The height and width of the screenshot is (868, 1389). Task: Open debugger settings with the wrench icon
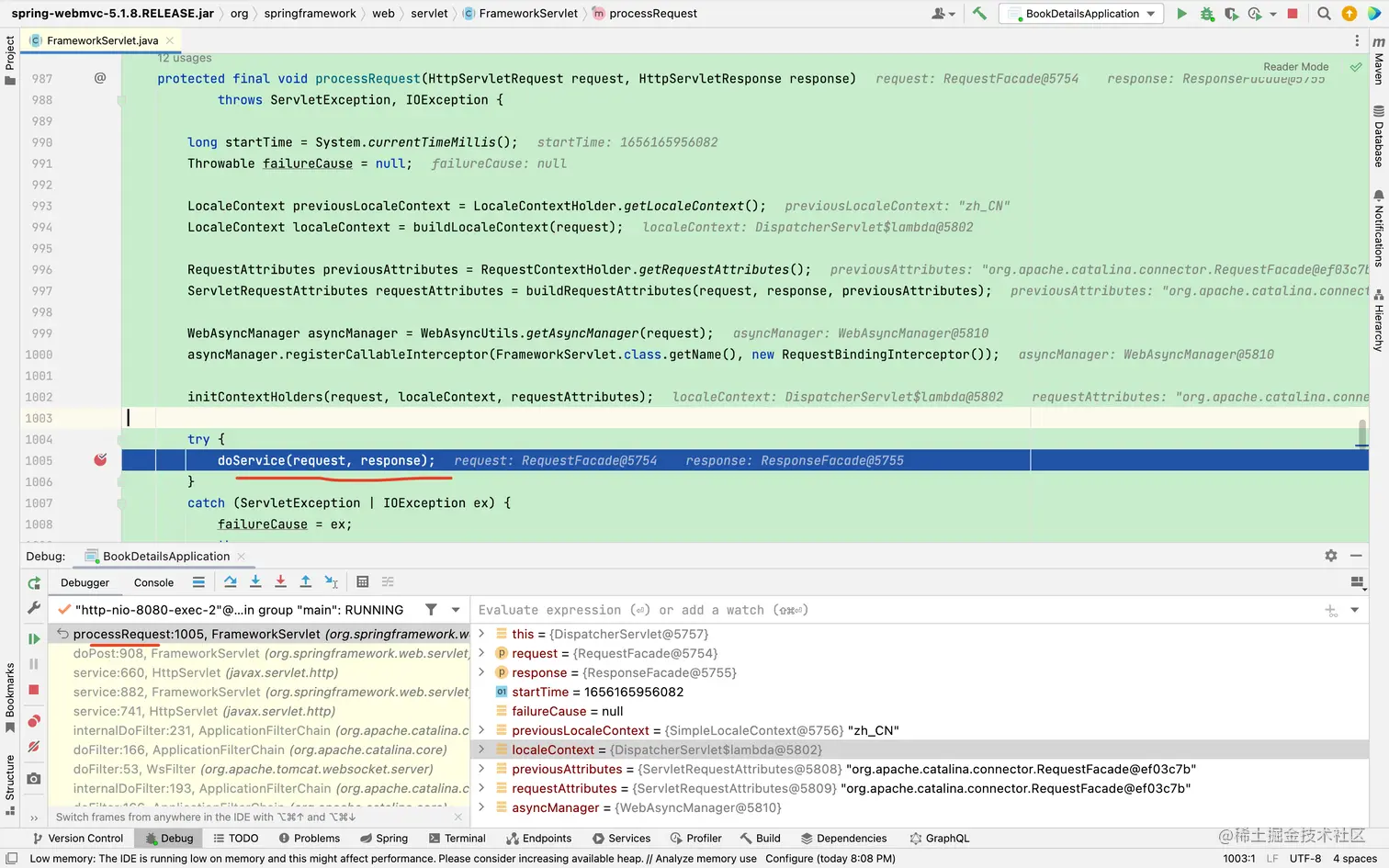pyautogui.click(x=34, y=608)
